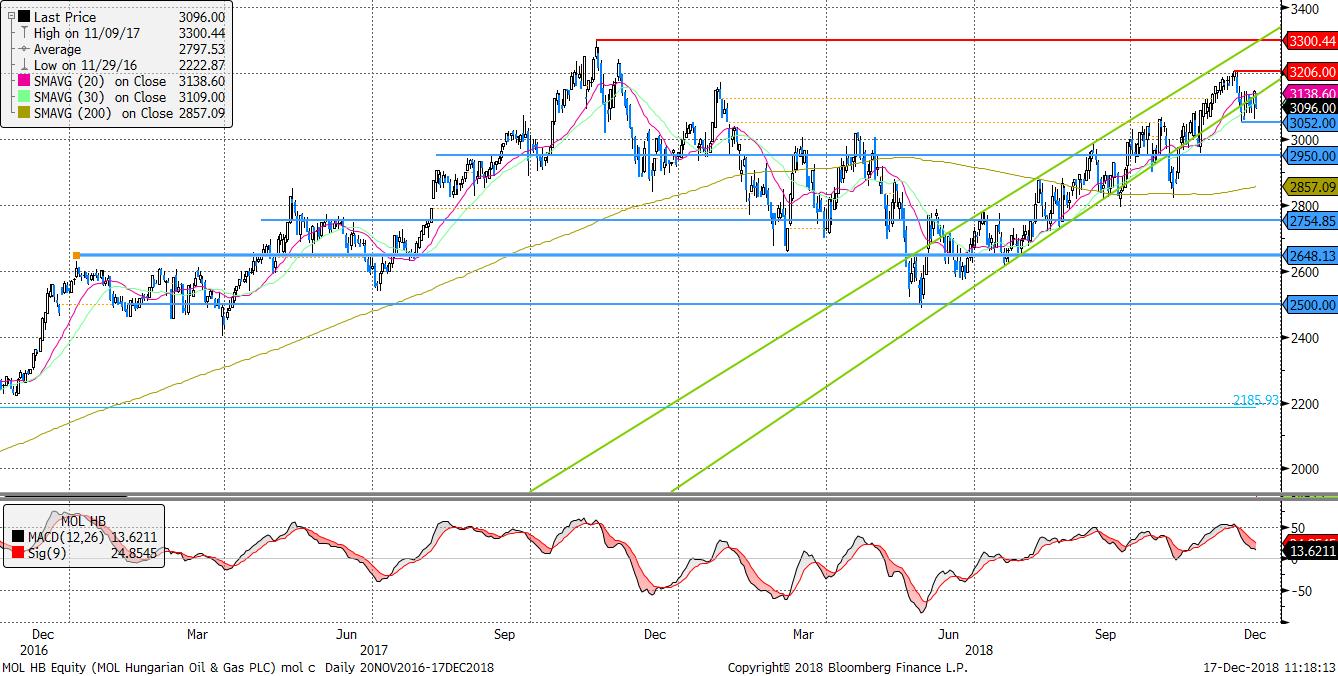The width and height of the screenshot is (1338, 676).
Task: Click the 13.6211 MACD axis tag
Action: coord(1310,550)
